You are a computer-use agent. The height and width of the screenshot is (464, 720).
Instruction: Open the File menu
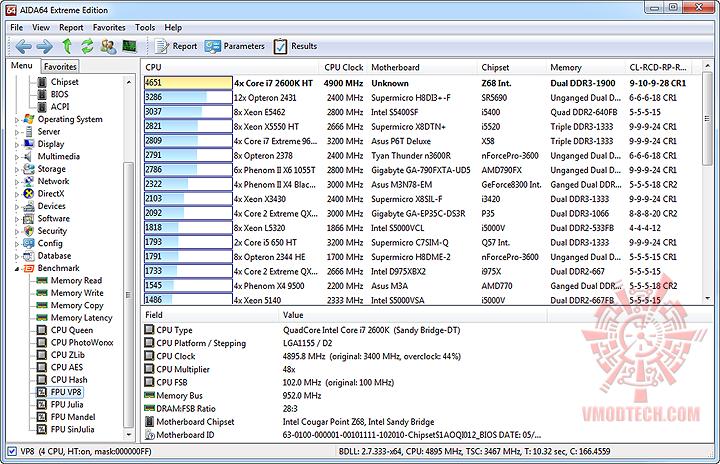[17, 28]
